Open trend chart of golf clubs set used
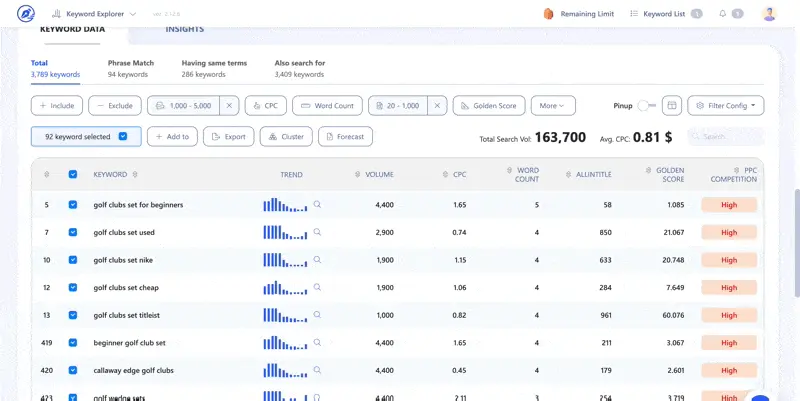The image size is (800, 401). click(285, 232)
